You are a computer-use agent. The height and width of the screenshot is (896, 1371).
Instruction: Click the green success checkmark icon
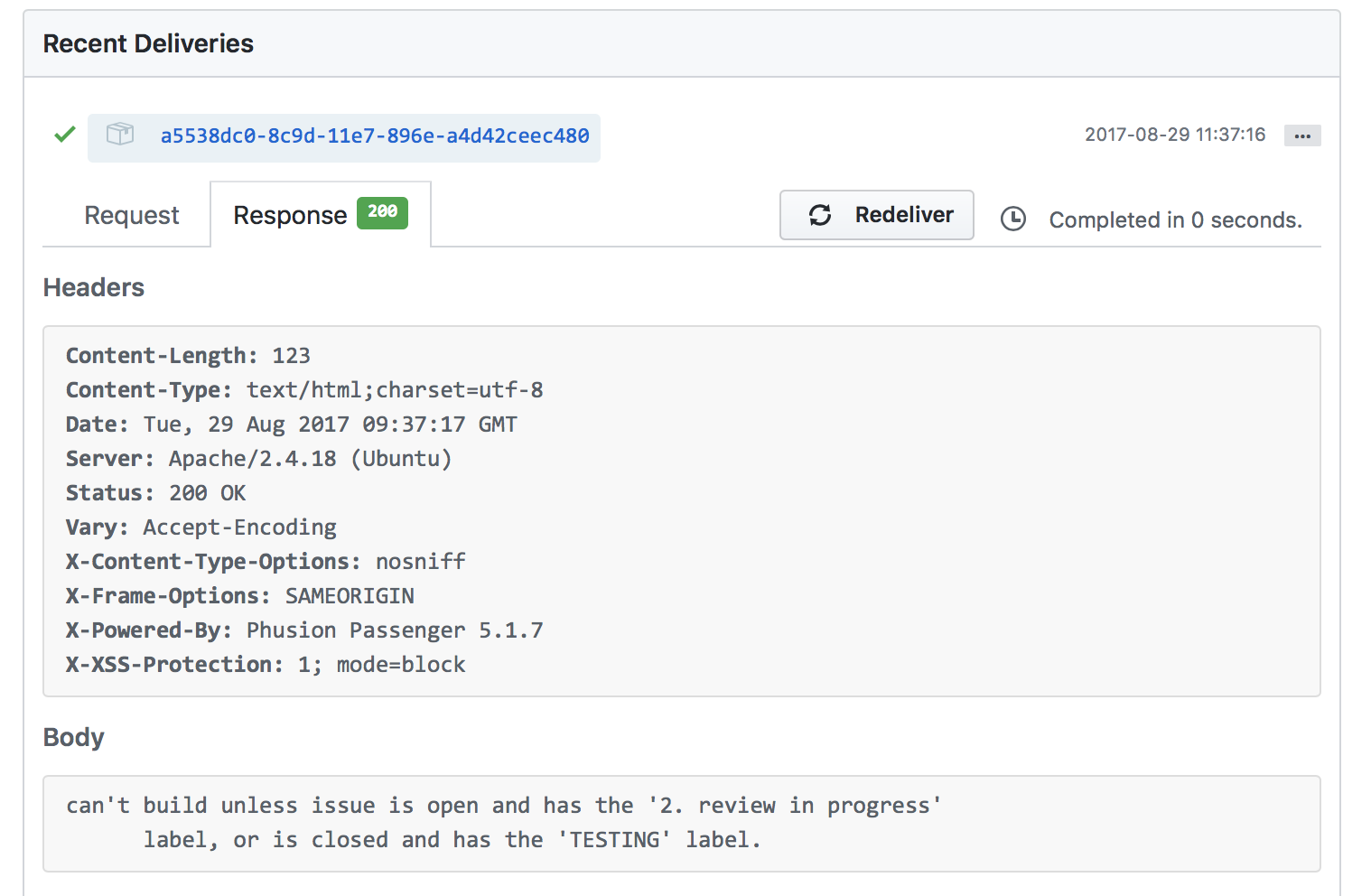65,135
